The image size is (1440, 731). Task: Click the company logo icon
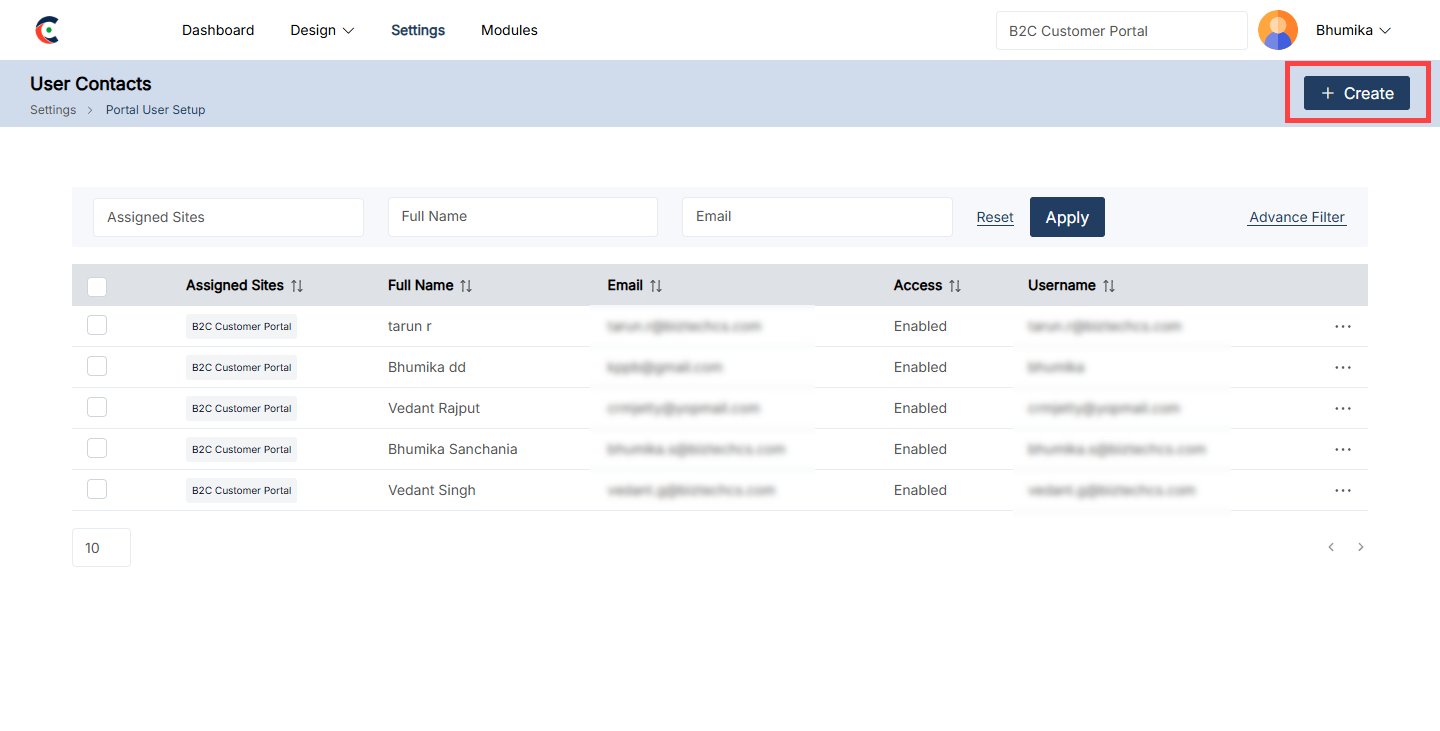coord(47,30)
